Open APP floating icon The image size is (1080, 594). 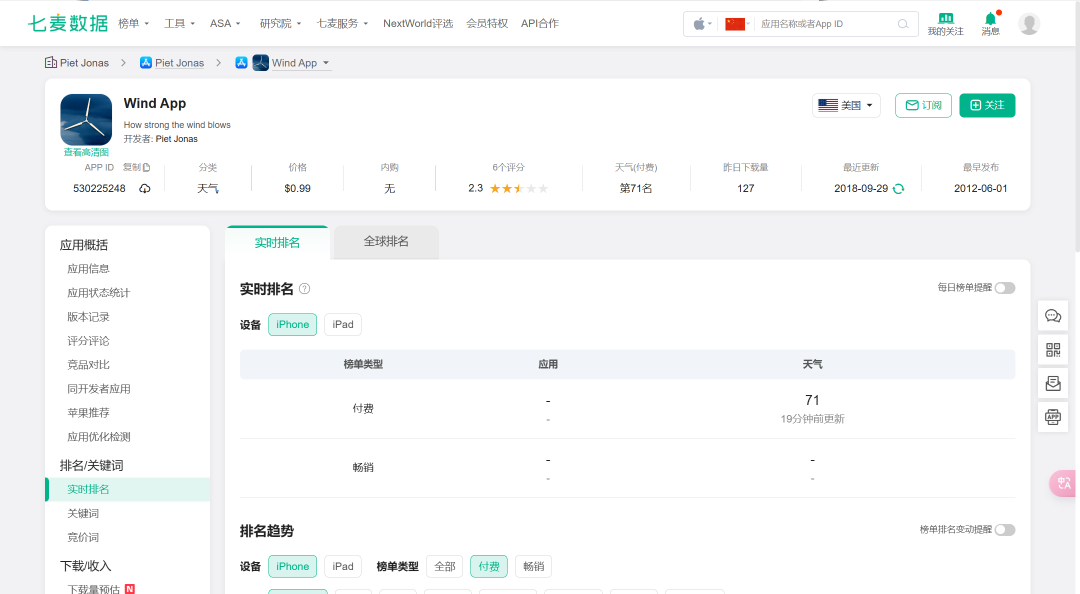click(x=1052, y=417)
